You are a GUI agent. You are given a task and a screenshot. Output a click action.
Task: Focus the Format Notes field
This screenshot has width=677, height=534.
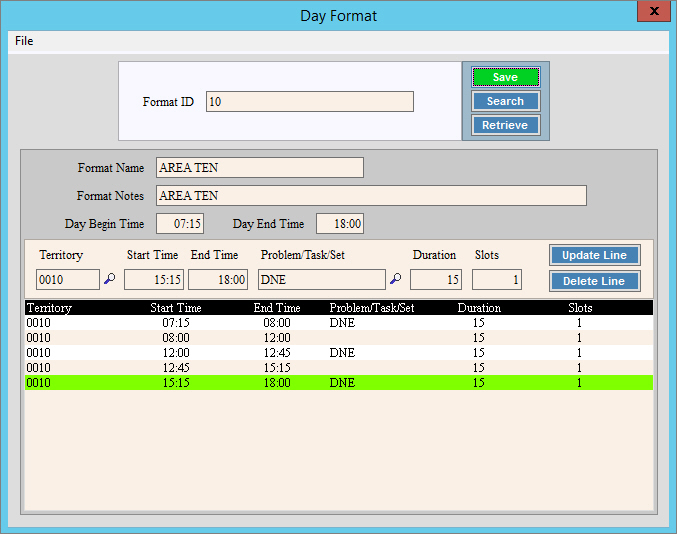coord(371,196)
